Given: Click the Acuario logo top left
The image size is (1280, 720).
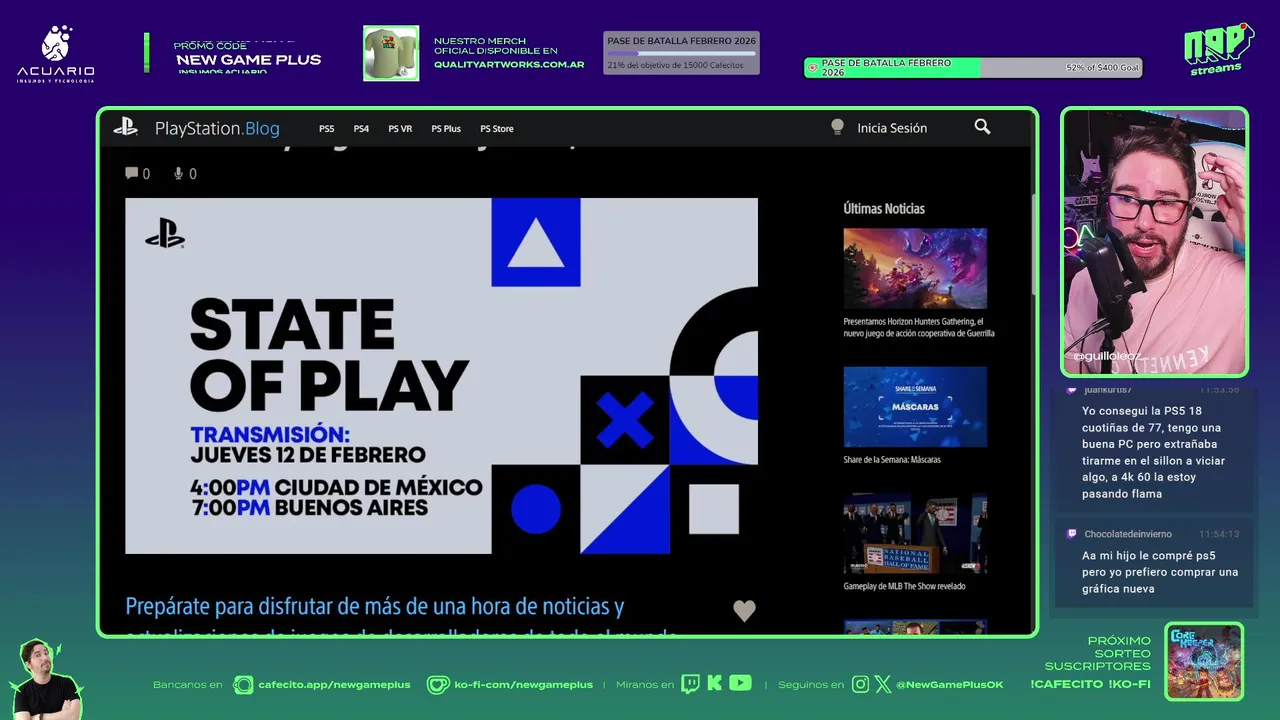Looking at the screenshot, I should click(x=56, y=54).
